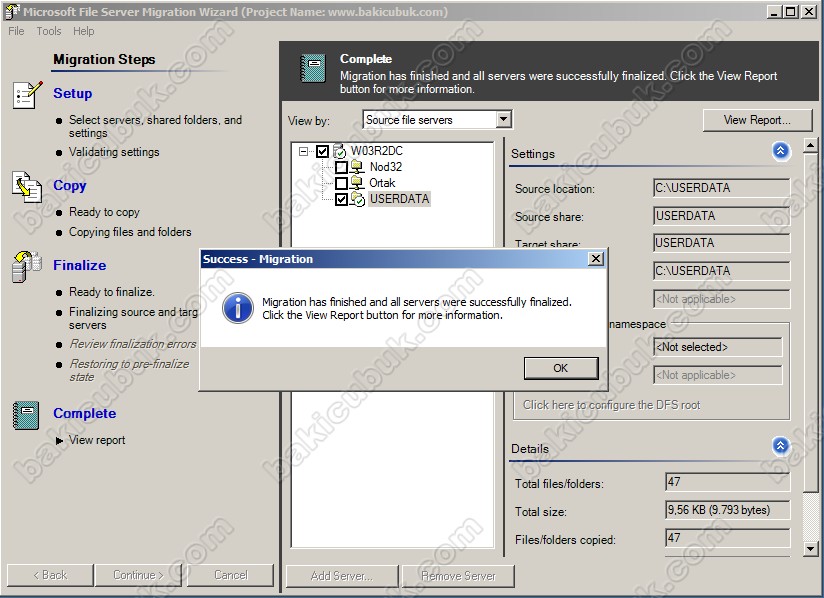
Task: Click the Complete step heading
Action: point(85,414)
